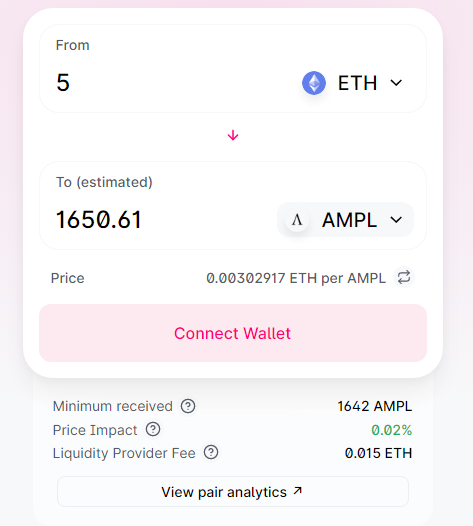
Task: Open help tooltip for Minimum received
Action: tap(188, 406)
